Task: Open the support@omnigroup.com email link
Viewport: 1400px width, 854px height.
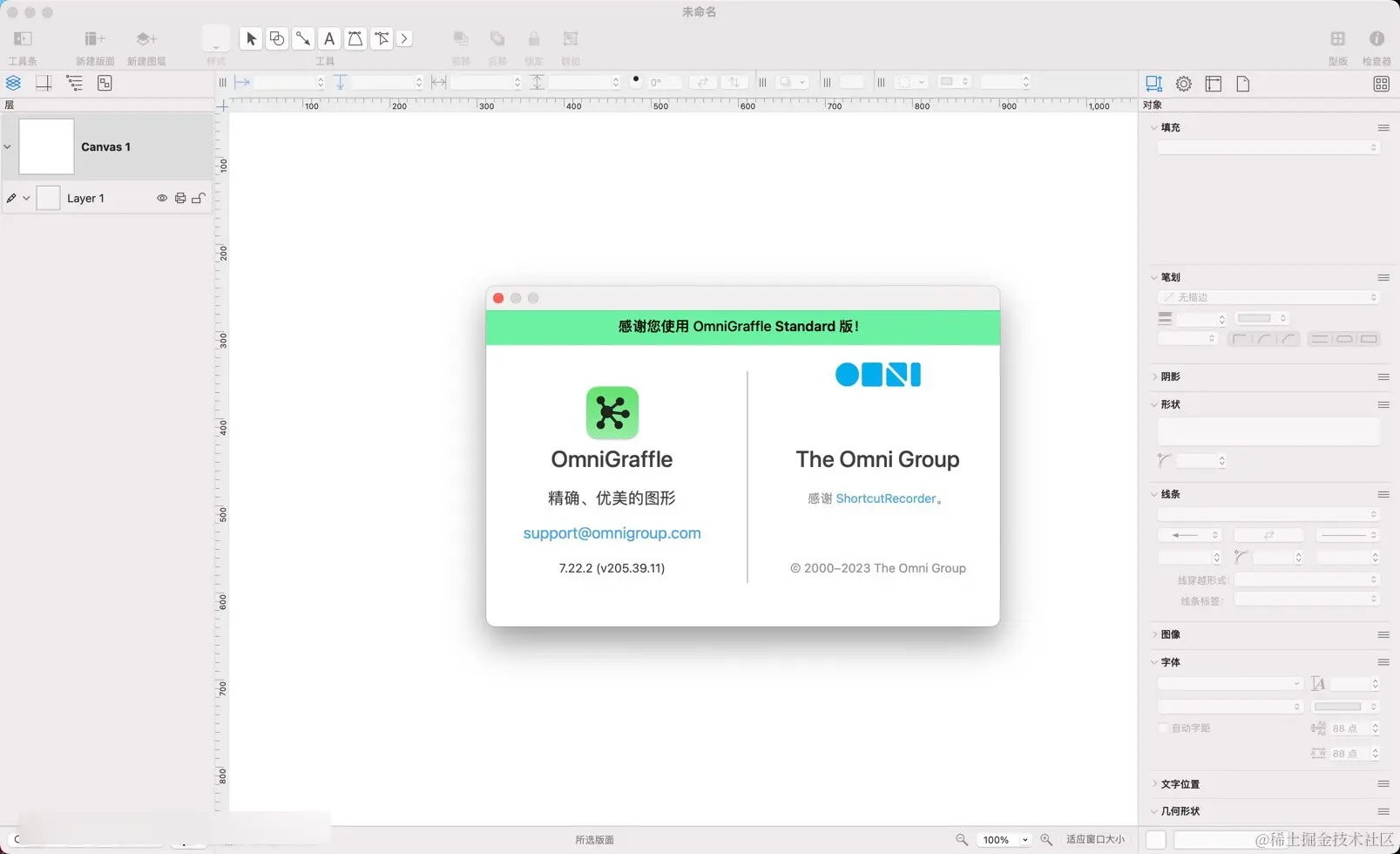Action: [612, 532]
